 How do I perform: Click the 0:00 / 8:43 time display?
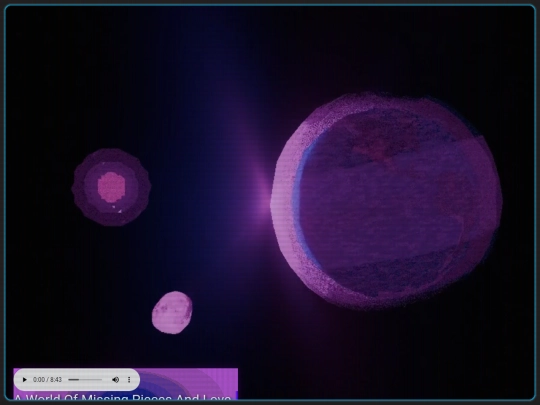[47, 380]
